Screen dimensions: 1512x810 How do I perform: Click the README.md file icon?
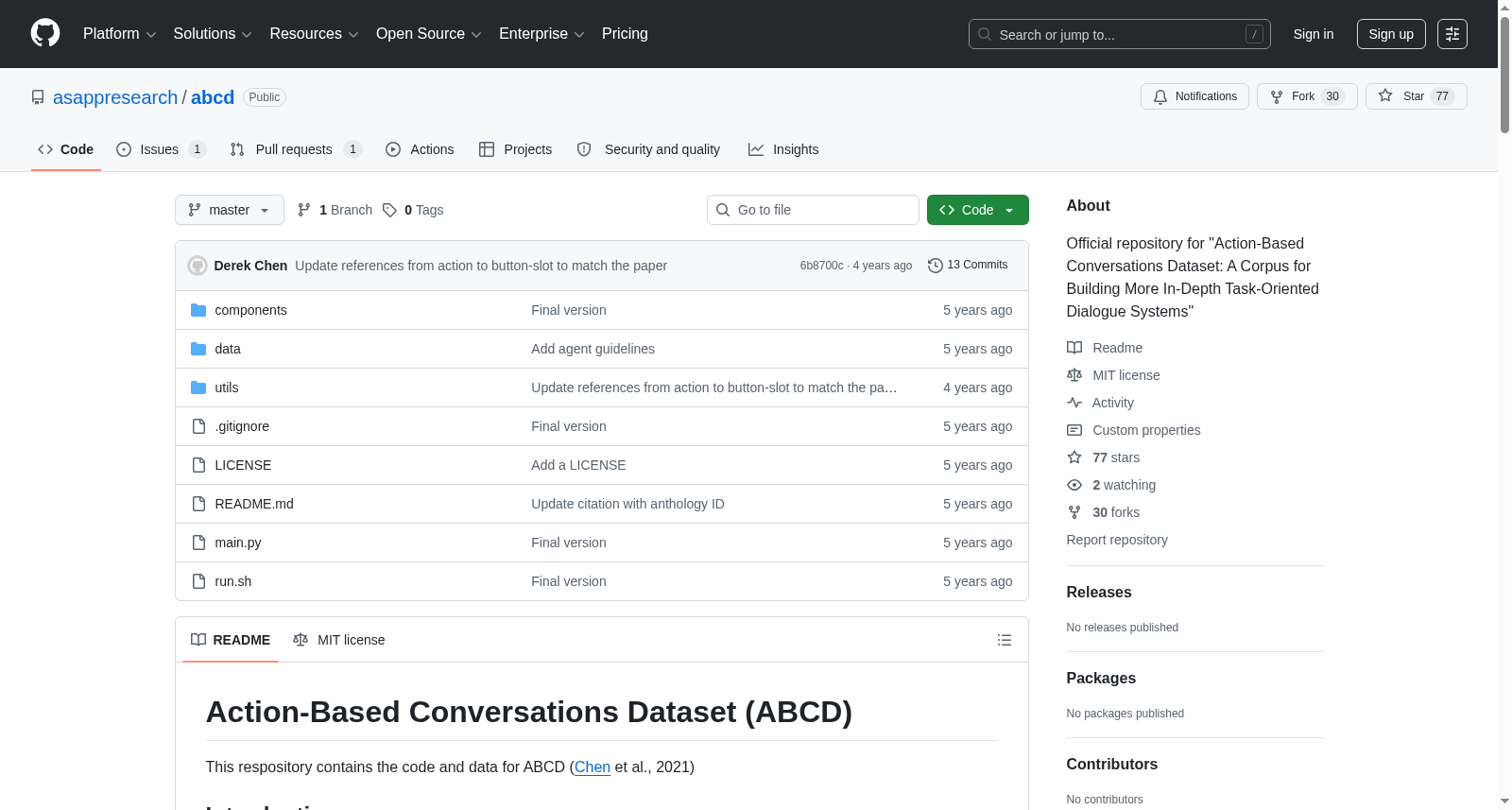[198, 504]
